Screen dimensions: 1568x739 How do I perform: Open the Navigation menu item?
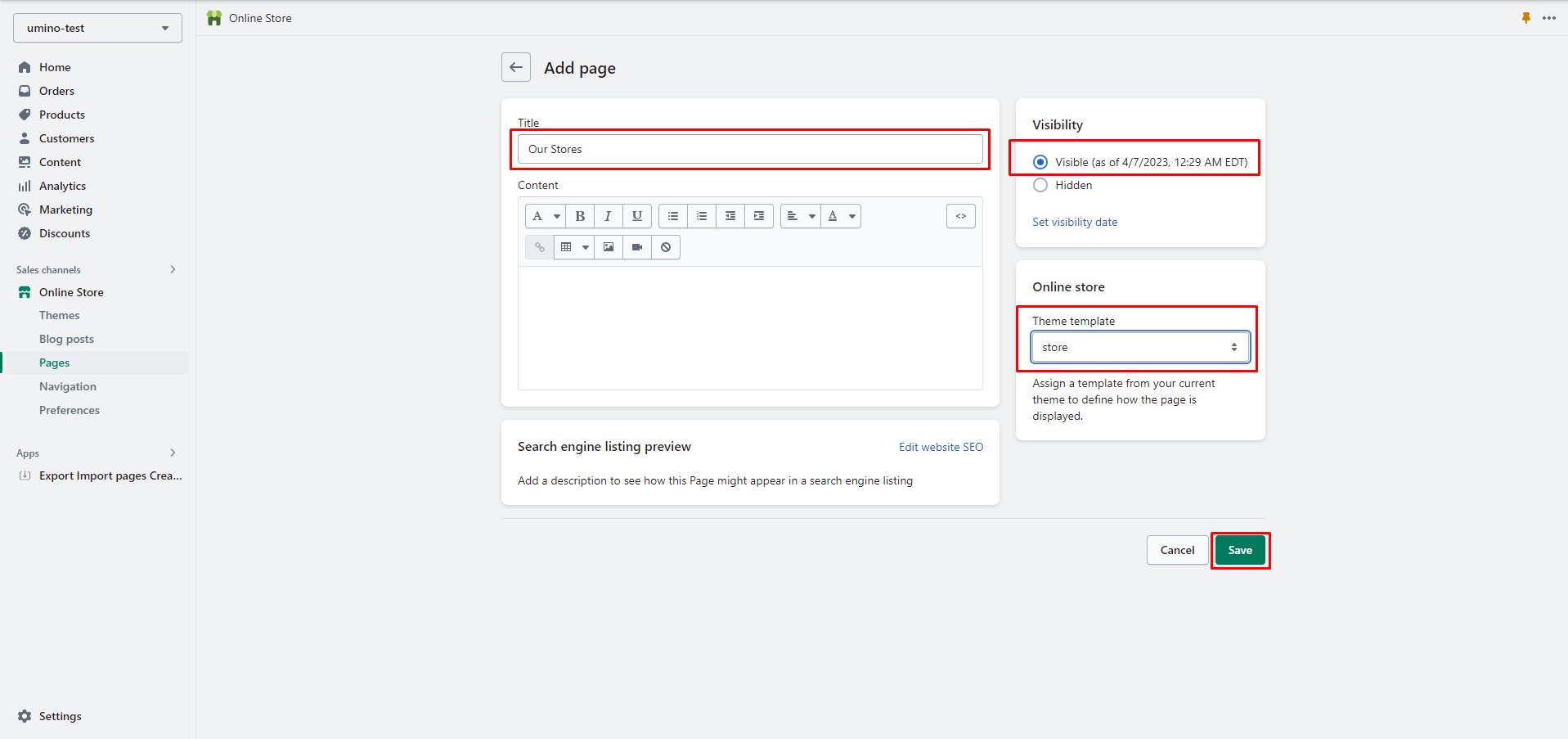pyautogui.click(x=68, y=386)
